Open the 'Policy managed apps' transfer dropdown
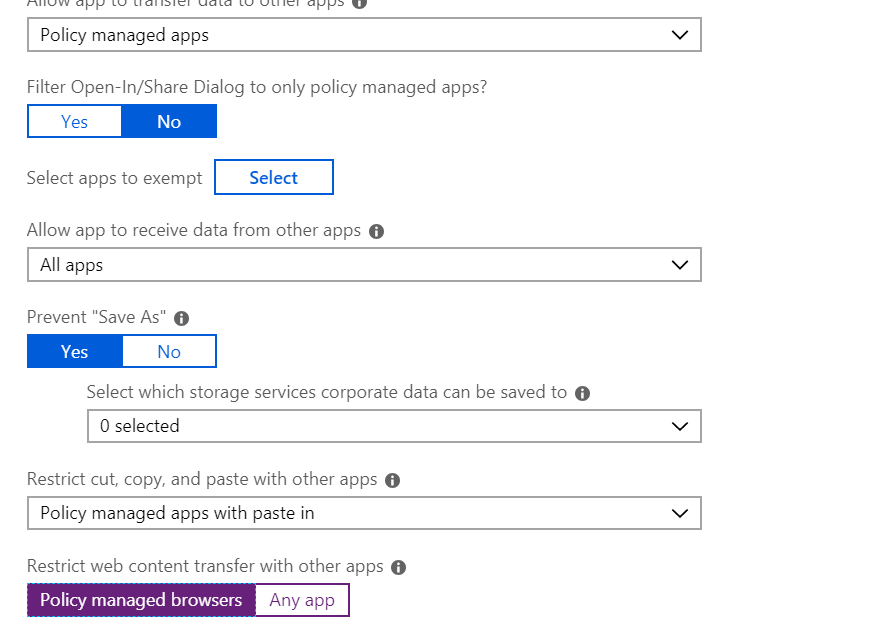This screenshot has height=632, width=888. pyautogui.click(x=364, y=35)
